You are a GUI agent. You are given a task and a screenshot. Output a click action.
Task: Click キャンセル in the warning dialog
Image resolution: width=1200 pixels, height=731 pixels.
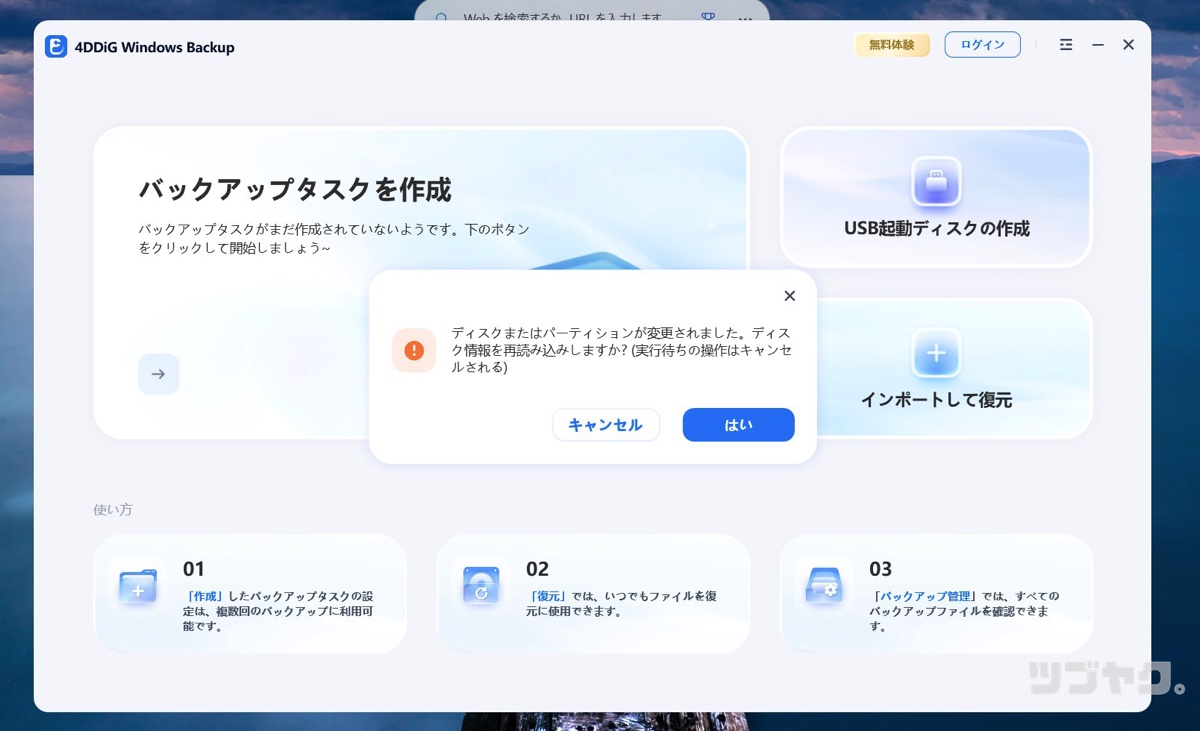[x=606, y=424]
